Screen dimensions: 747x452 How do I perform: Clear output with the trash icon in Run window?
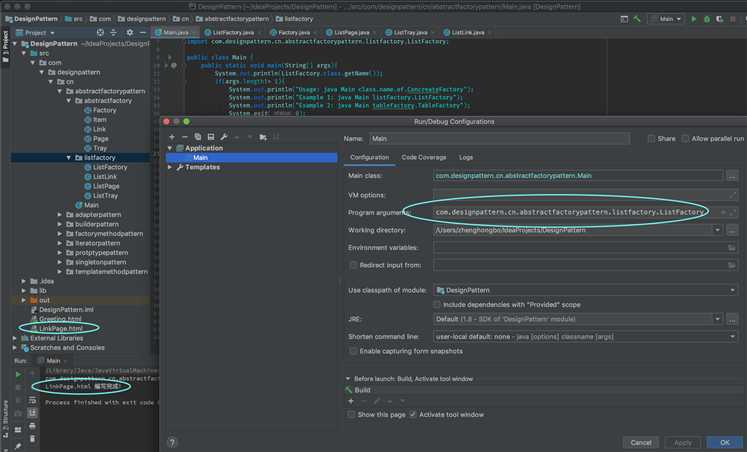[32, 438]
